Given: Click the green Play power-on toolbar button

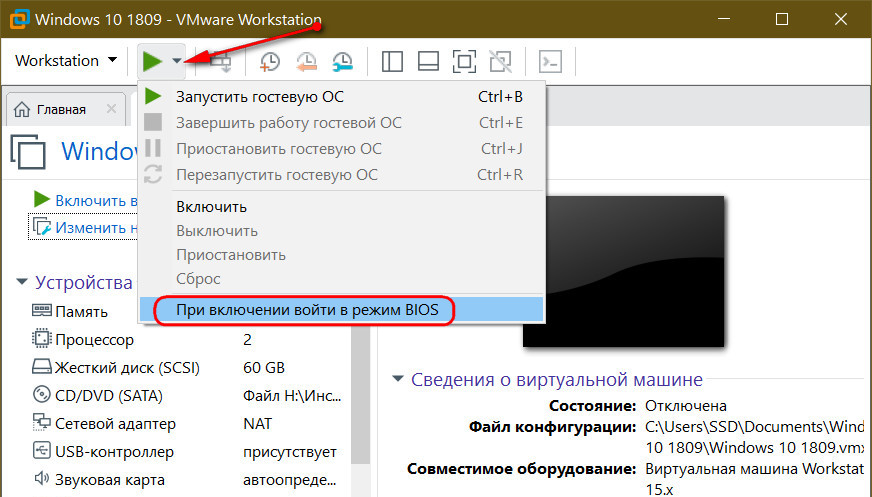Looking at the screenshot, I should click(152, 61).
